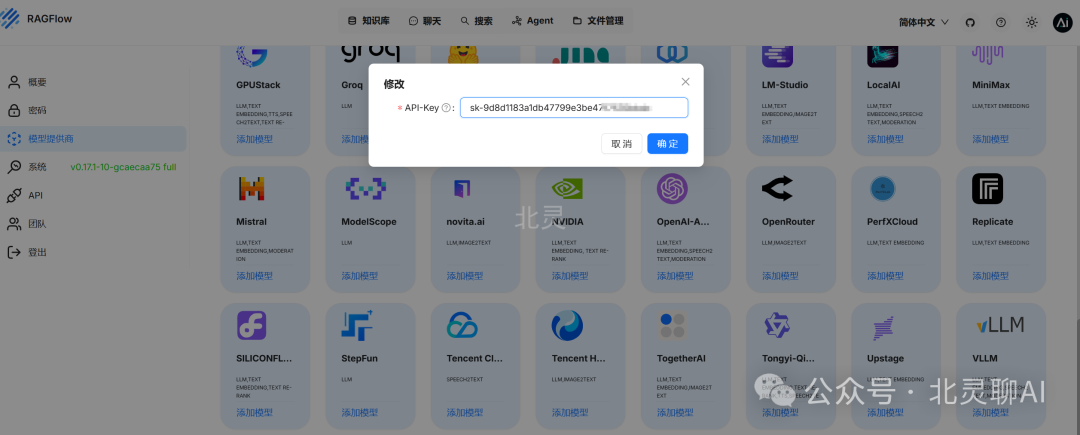
Task: Click 添加模型 under GPUStack
Action: (x=254, y=139)
